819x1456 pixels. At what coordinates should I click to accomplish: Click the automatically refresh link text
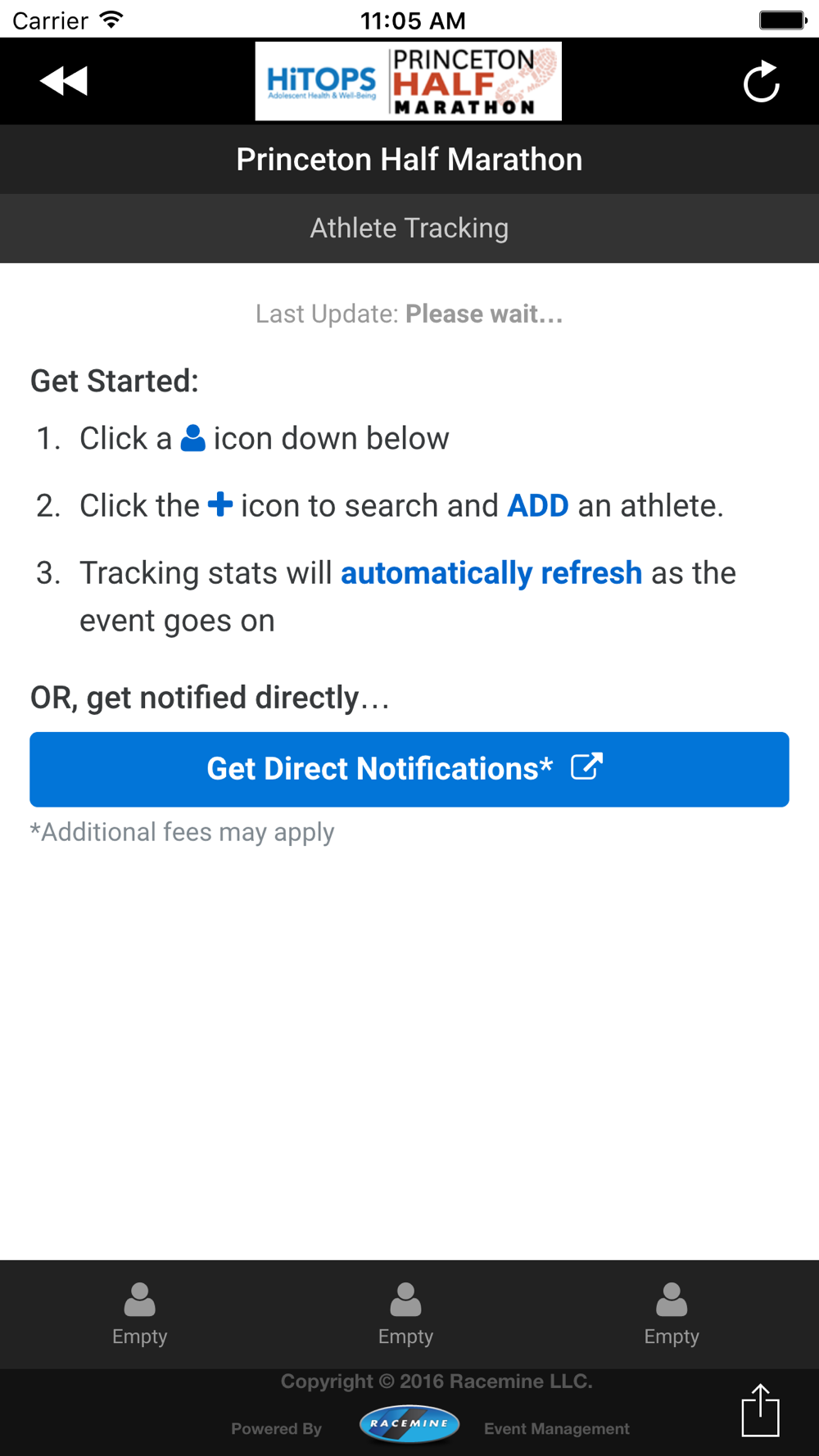tap(491, 573)
